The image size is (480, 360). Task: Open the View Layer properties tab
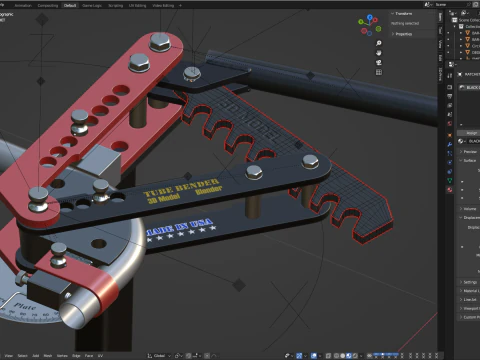click(x=450, y=105)
